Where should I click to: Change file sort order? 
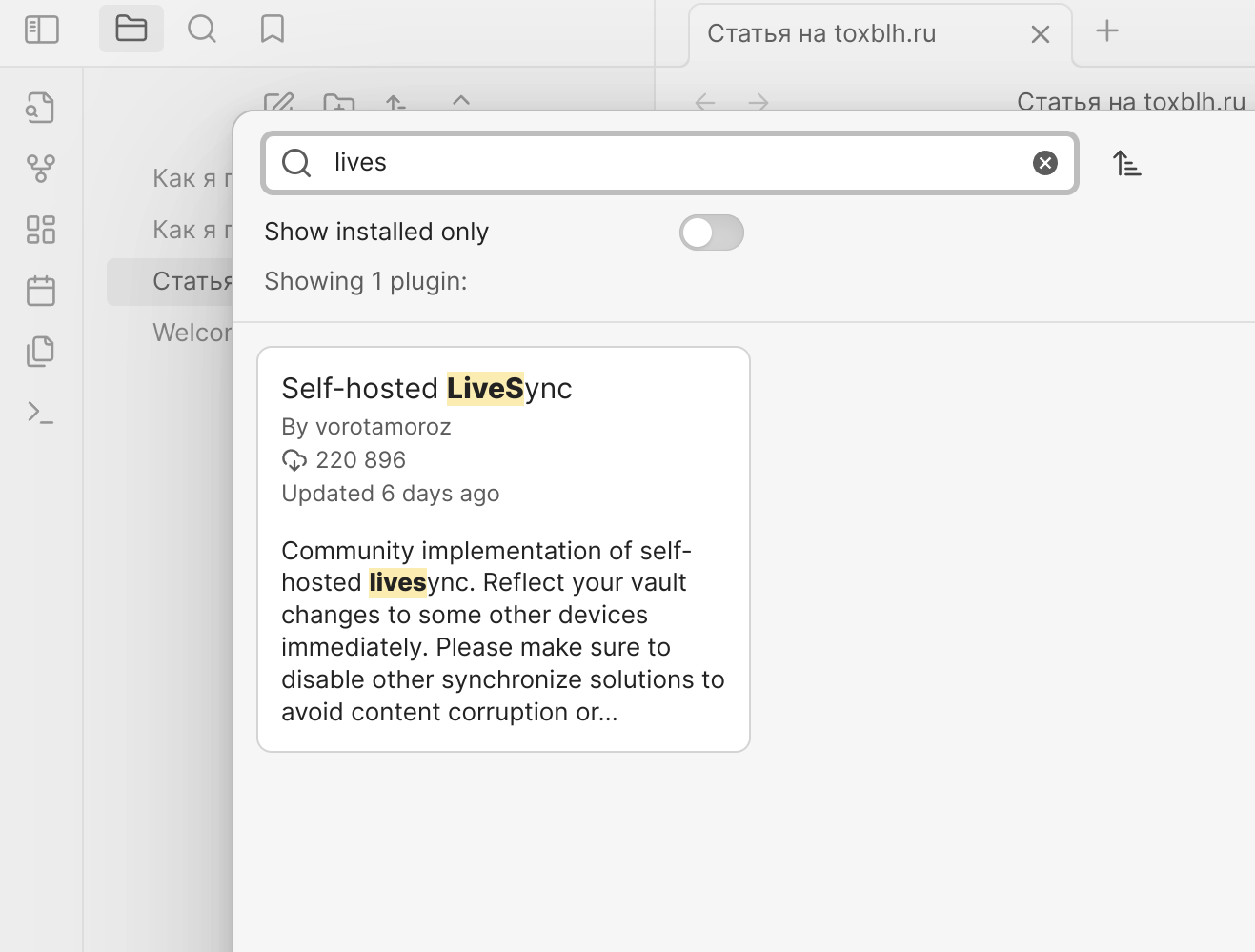coord(396,103)
